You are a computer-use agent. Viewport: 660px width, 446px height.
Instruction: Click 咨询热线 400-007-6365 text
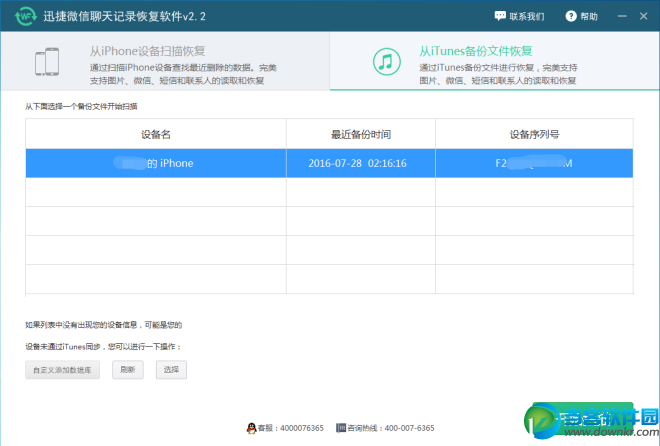click(x=391, y=428)
